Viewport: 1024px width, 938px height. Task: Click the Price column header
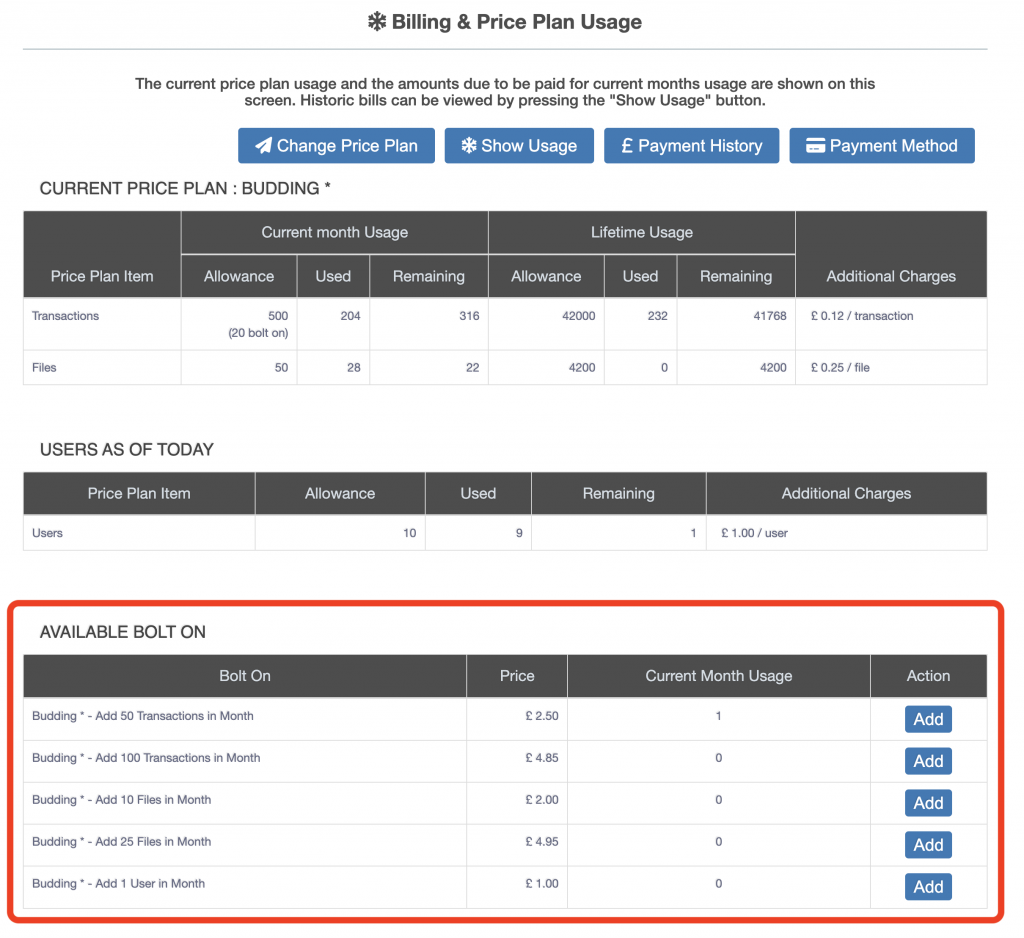(517, 676)
